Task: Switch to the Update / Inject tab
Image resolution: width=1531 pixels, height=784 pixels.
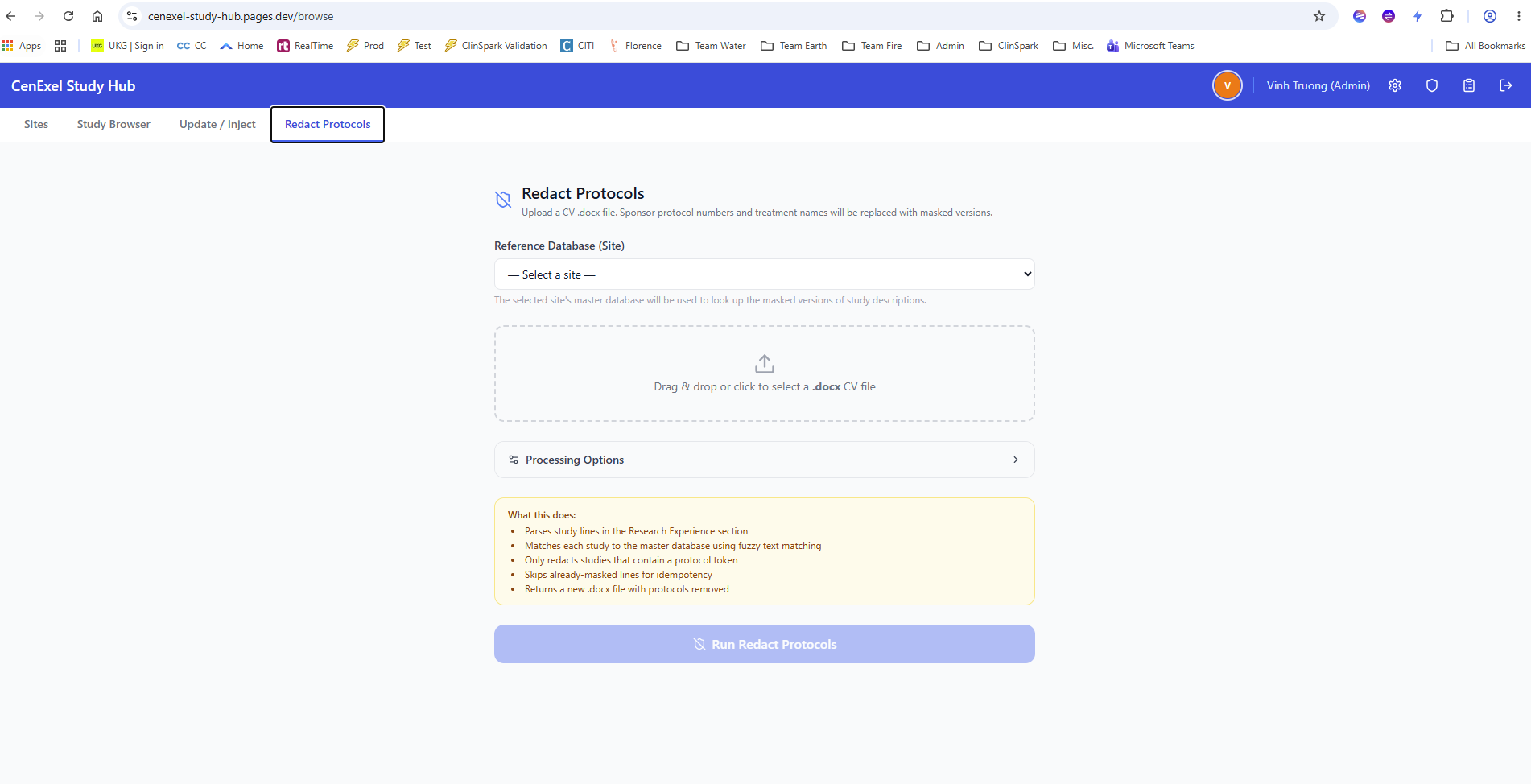Action: pos(217,124)
